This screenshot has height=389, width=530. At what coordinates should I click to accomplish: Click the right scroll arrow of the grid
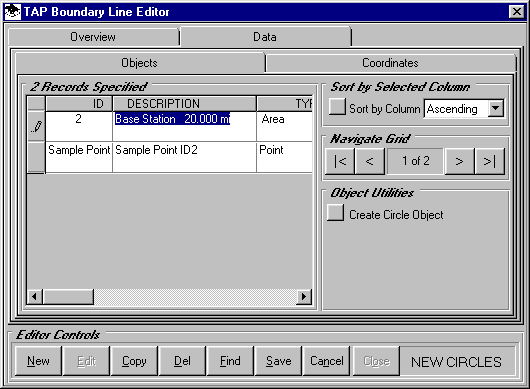[304, 296]
